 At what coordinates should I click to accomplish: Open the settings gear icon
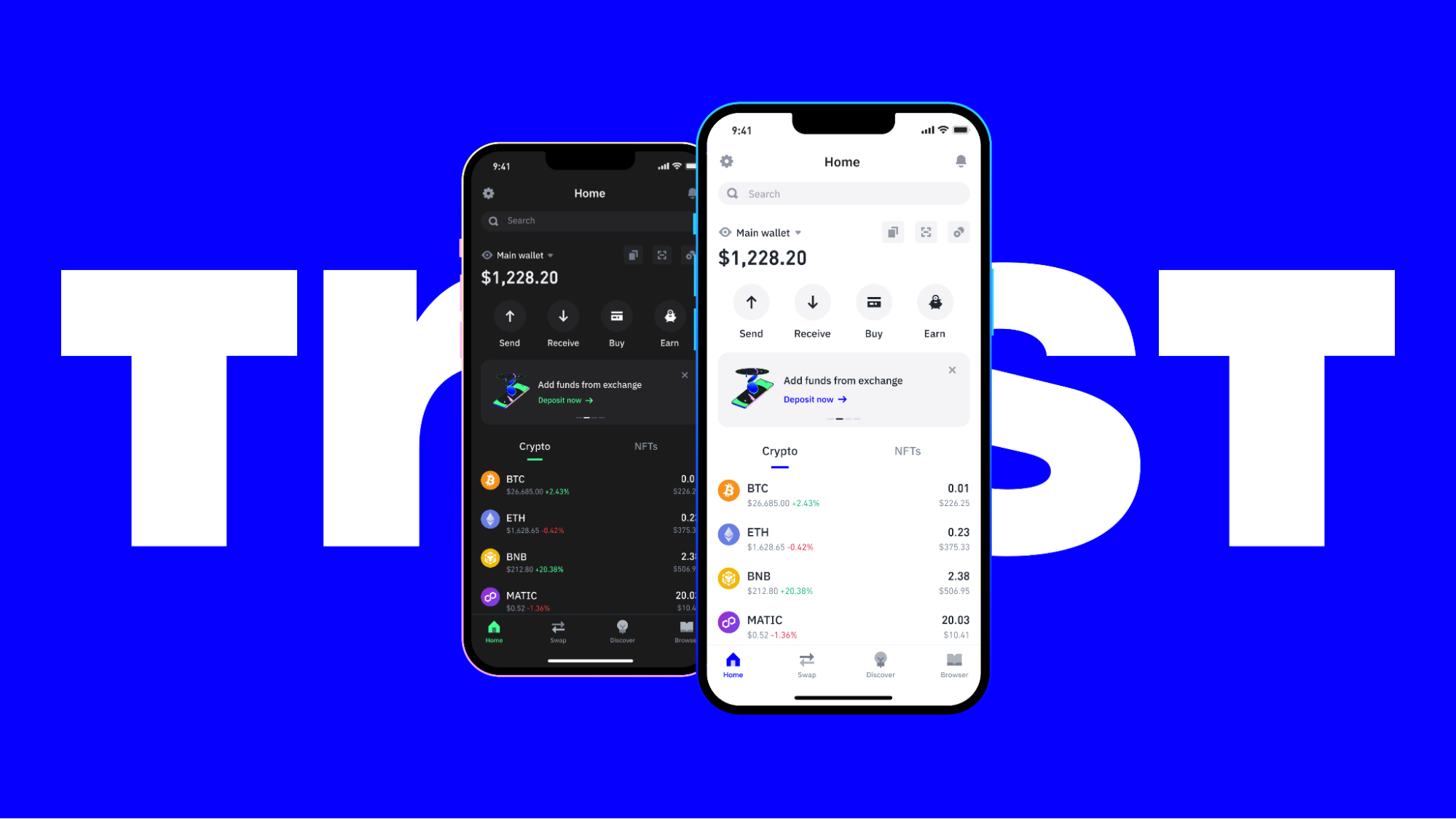click(x=727, y=162)
